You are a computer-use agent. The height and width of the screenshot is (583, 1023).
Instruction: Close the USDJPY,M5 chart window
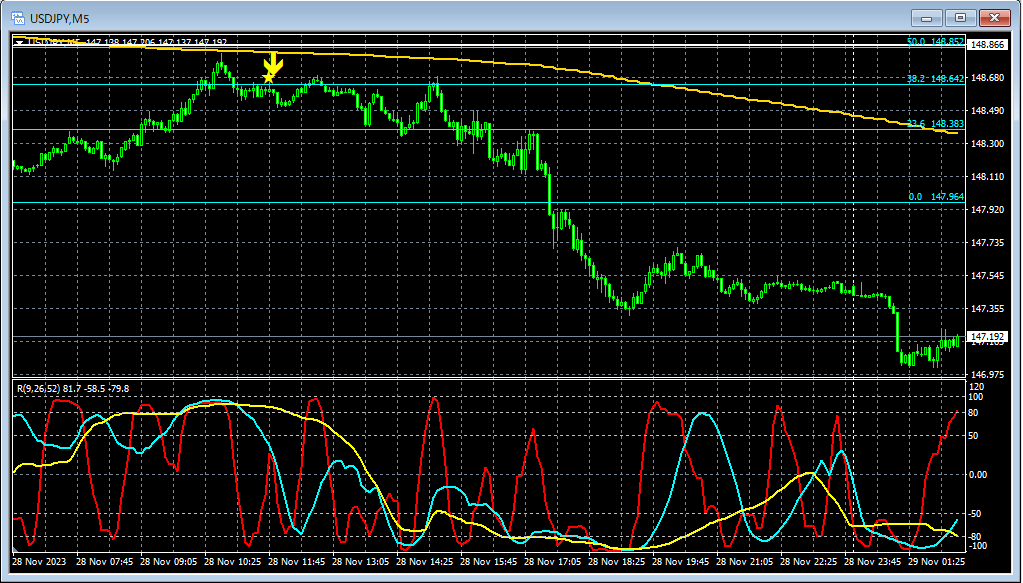click(994, 18)
